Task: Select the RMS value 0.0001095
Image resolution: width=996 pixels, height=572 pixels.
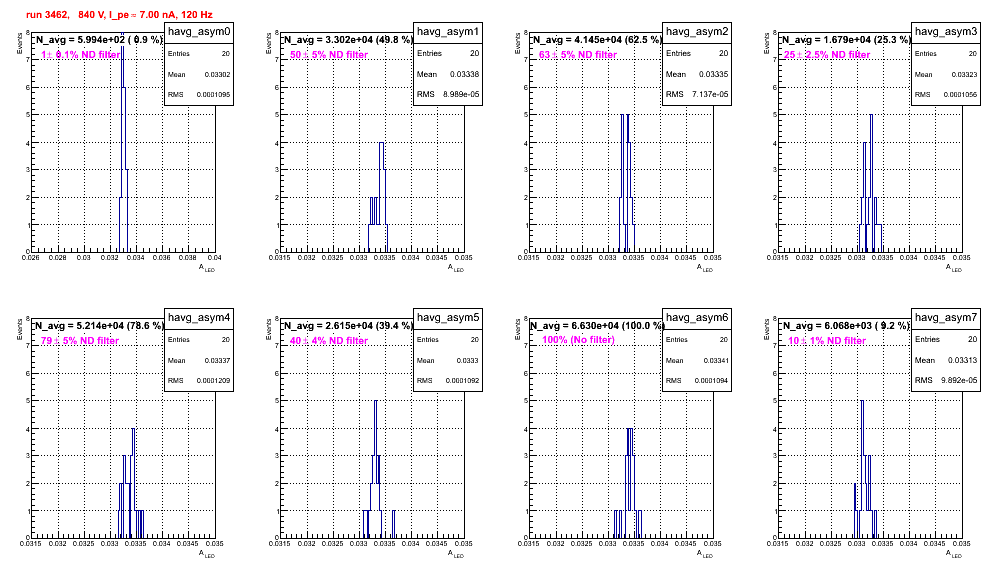Action: pos(213,94)
